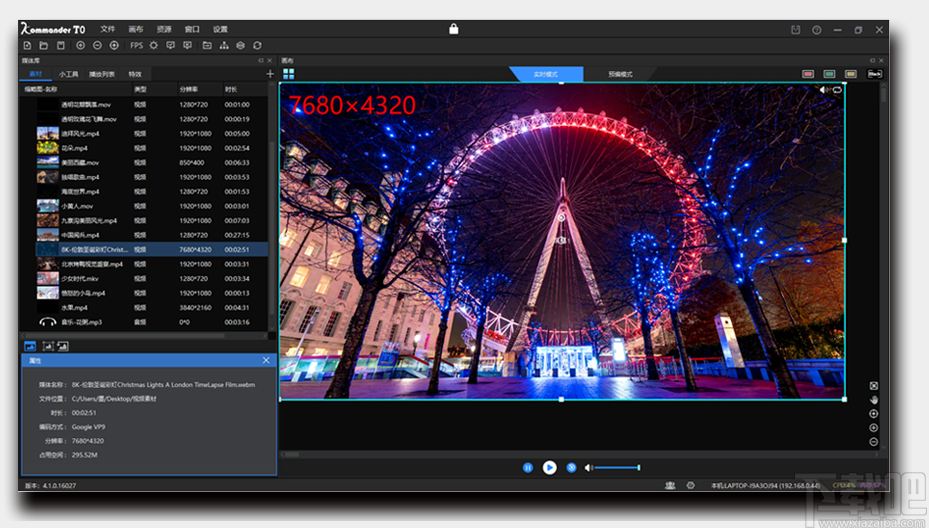
Task: Click the brightness sun icon in toolbar
Action: (154, 45)
